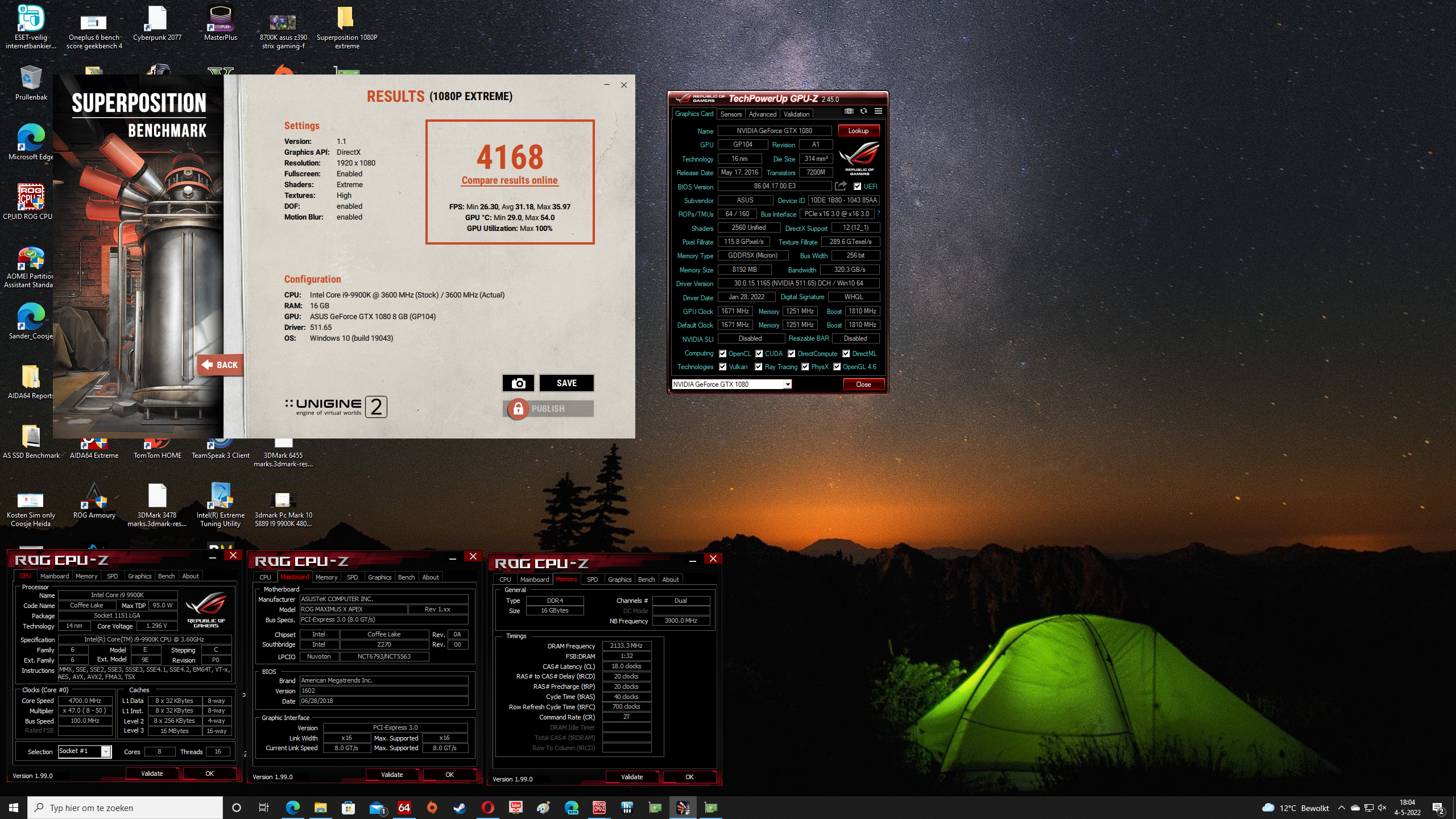Open the Prullenbak recycle bin desktop icon
Screen dimensions: 1456x819
click(31, 83)
